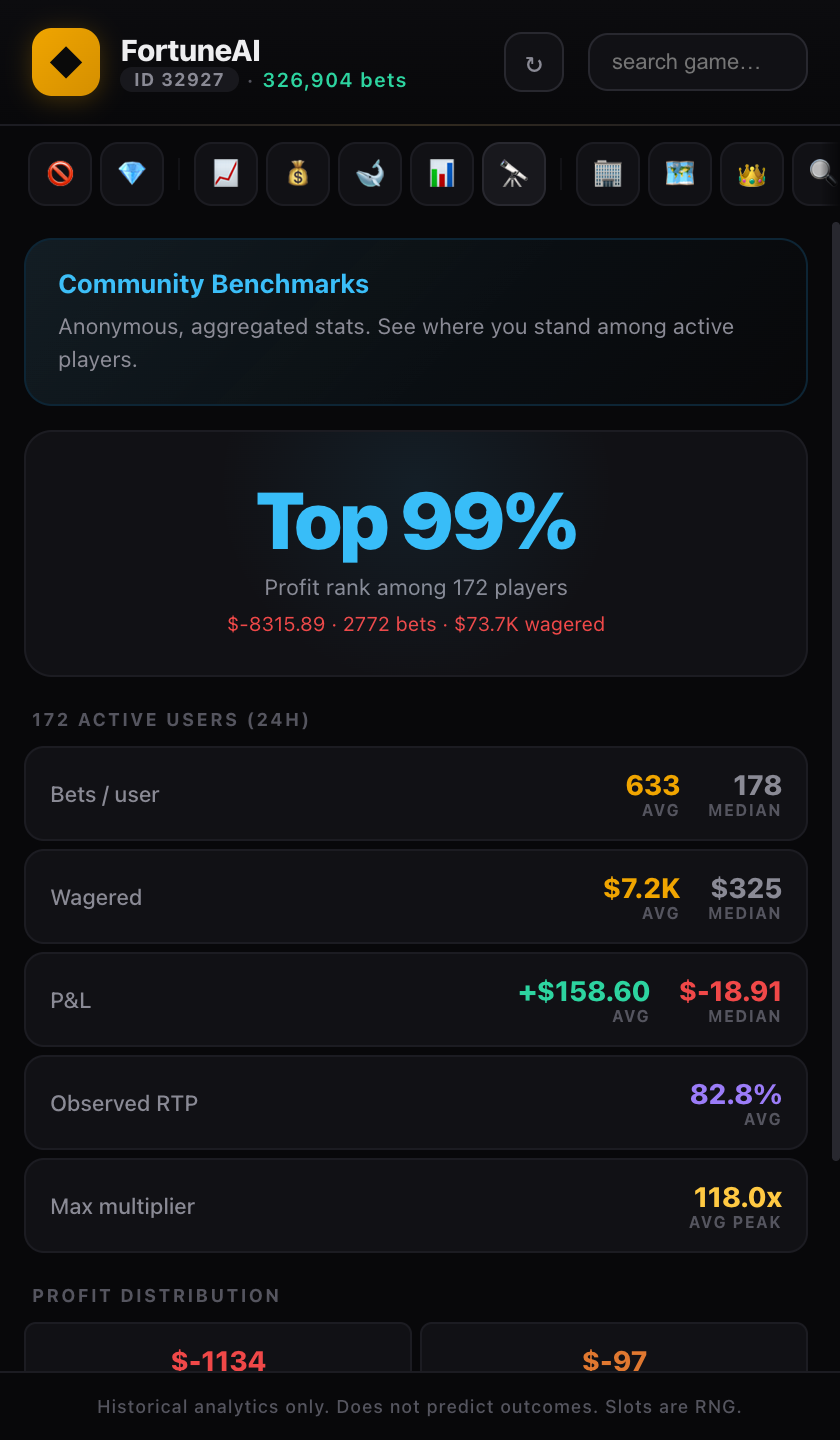The height and width of the screenshot is (1440, 840).
Task: Select the block/restricted icon in the toolbar
Action: [59, 173]
